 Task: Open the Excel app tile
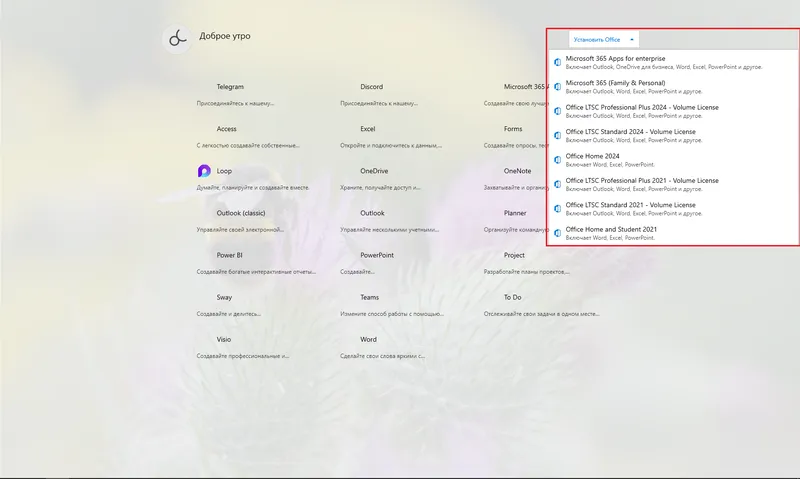click(x=391, y=137)
